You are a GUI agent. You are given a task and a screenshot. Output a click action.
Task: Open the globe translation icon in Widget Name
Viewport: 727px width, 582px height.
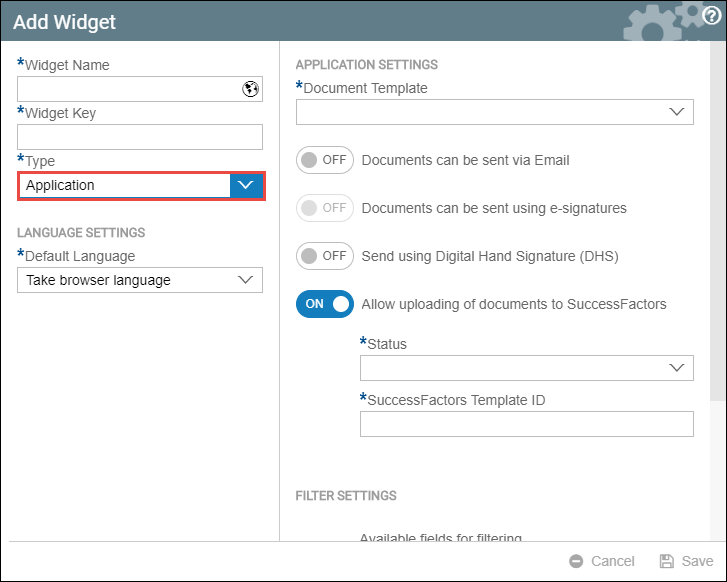click(x=250, y=89)
